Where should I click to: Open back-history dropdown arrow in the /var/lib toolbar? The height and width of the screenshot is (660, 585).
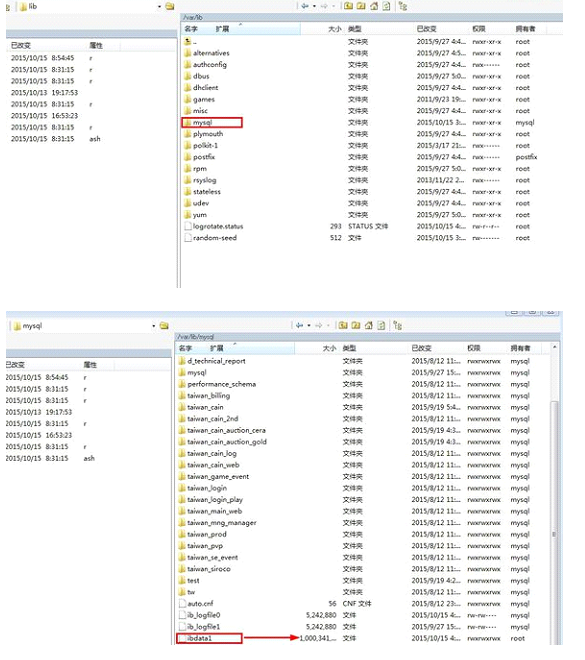click(314, 6)
